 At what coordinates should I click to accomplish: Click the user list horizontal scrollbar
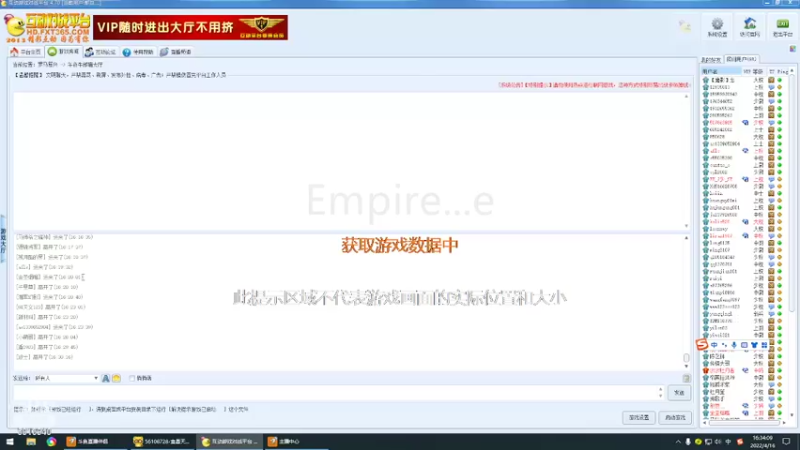(744, 422)
